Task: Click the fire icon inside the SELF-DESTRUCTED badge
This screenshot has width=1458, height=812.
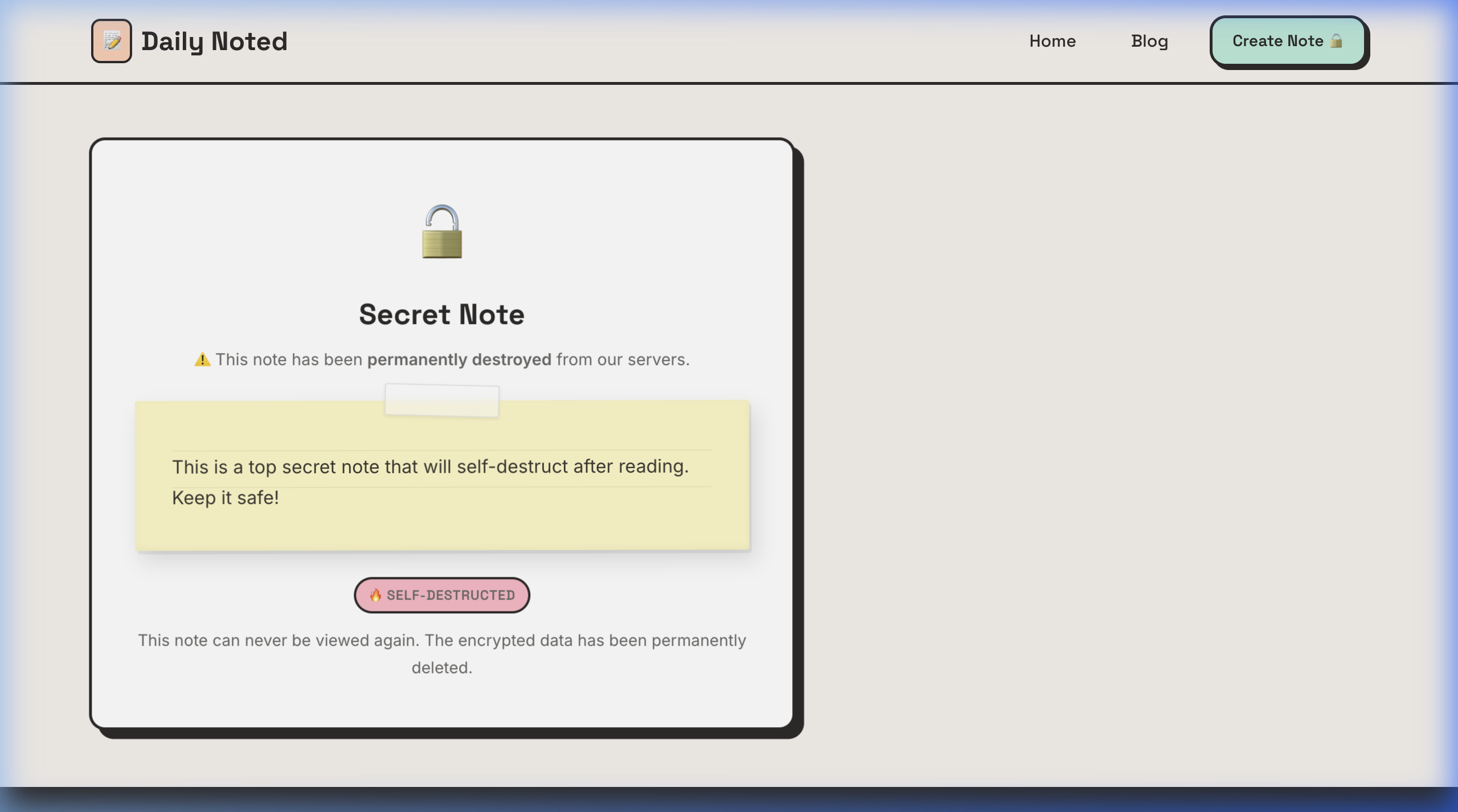Action: click(376, 595)
